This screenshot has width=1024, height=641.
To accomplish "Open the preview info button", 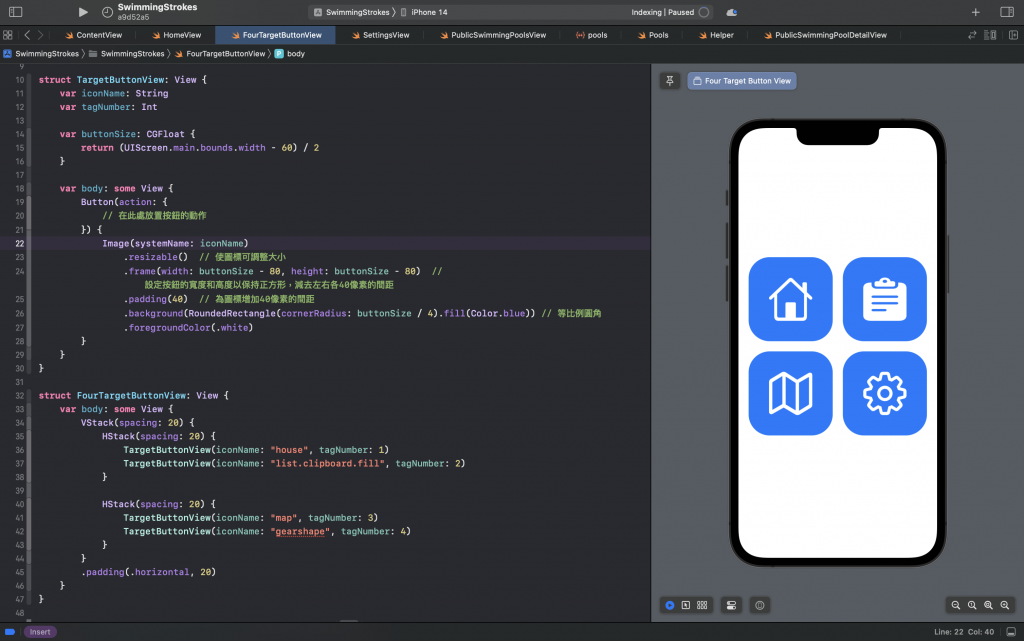I will (x=760, y=605).
